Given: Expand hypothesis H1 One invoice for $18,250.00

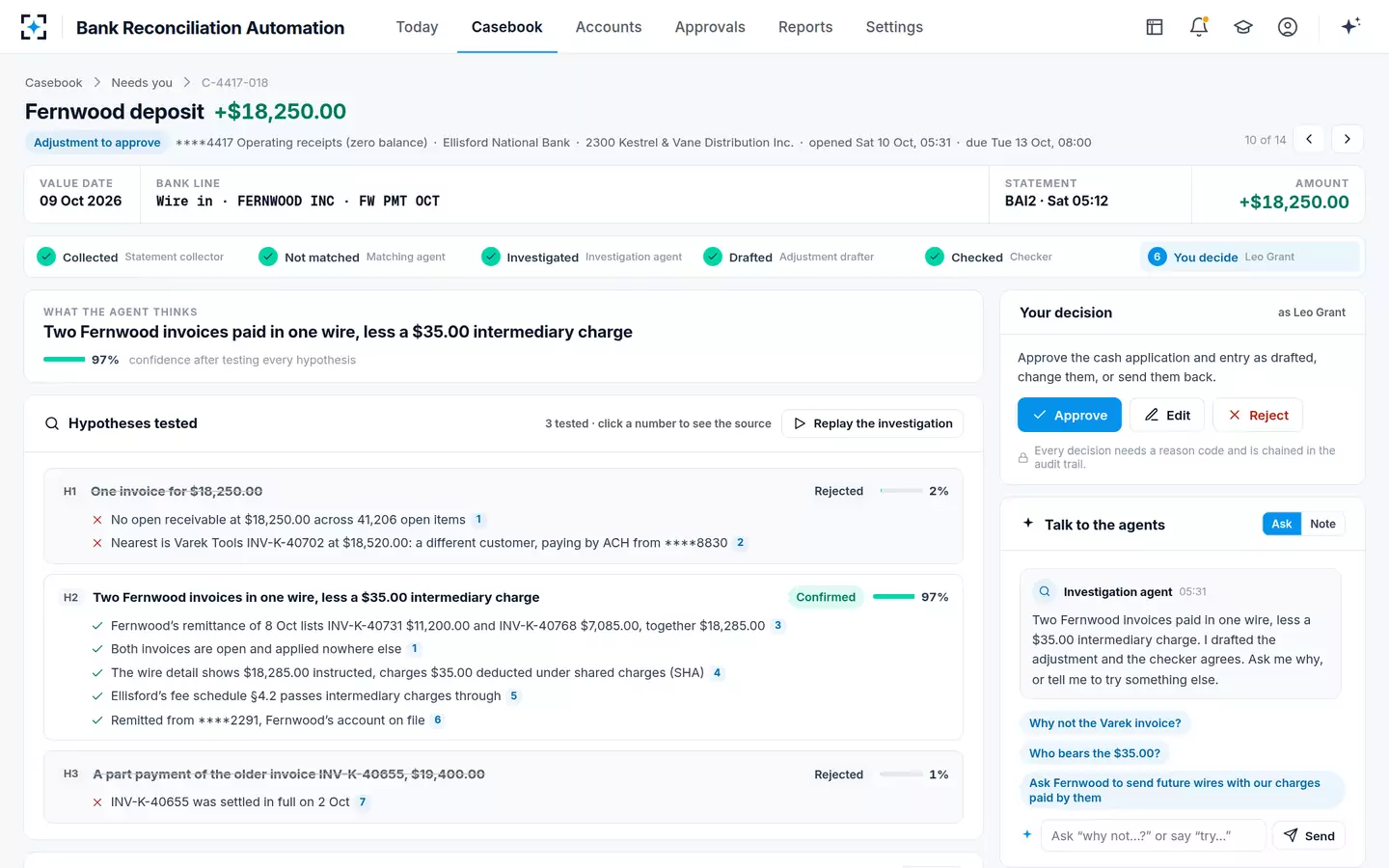Looking at the screenshot, I should tap(504, 491).
